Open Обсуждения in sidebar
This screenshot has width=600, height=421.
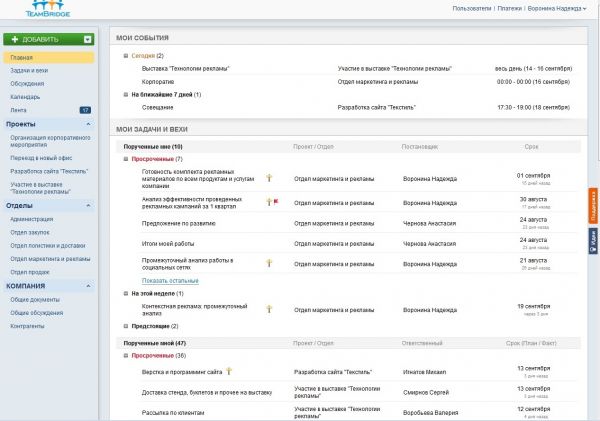[27, 83]
